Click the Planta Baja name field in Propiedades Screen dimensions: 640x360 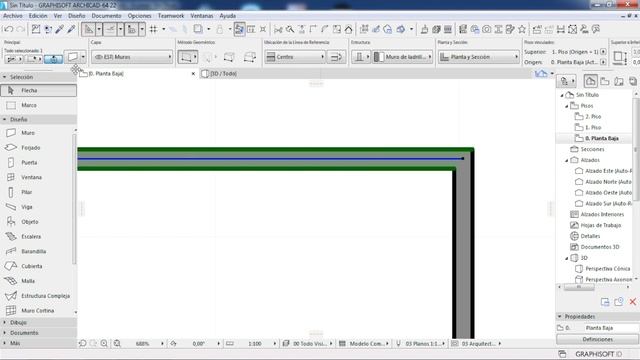click(611, 328)
